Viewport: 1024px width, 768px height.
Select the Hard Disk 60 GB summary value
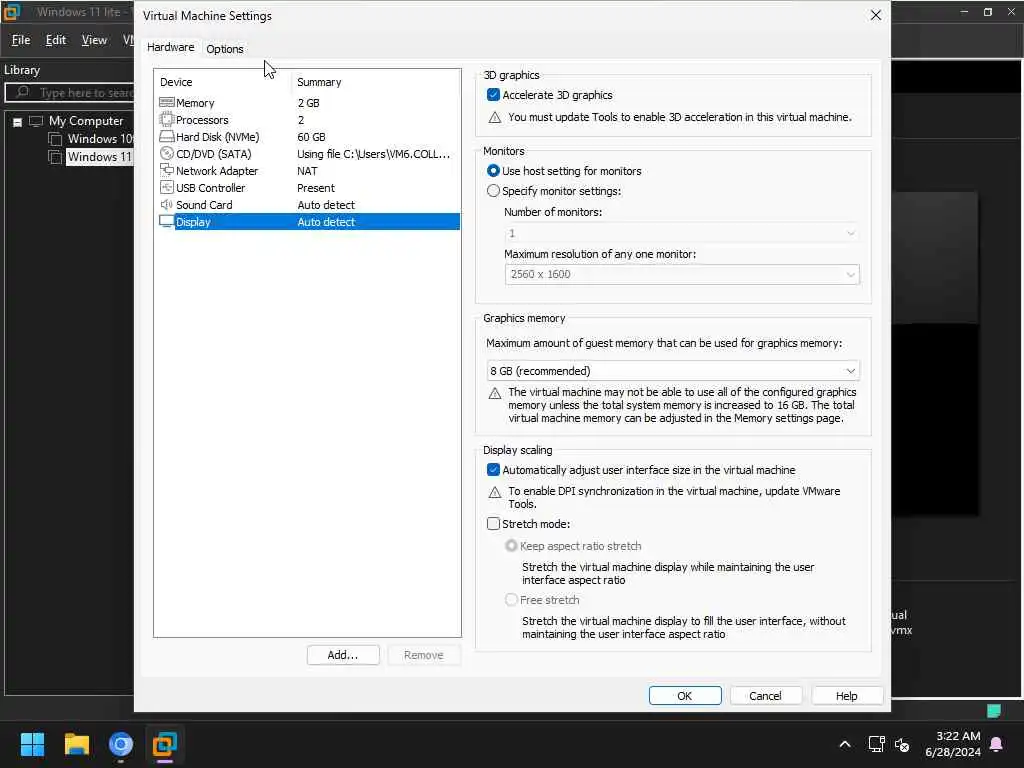pyautogui.click(x=312, y=136)
